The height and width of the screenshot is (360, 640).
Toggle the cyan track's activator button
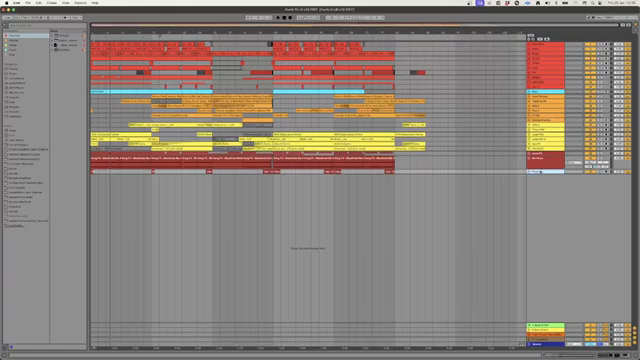[x=590, y=92]
